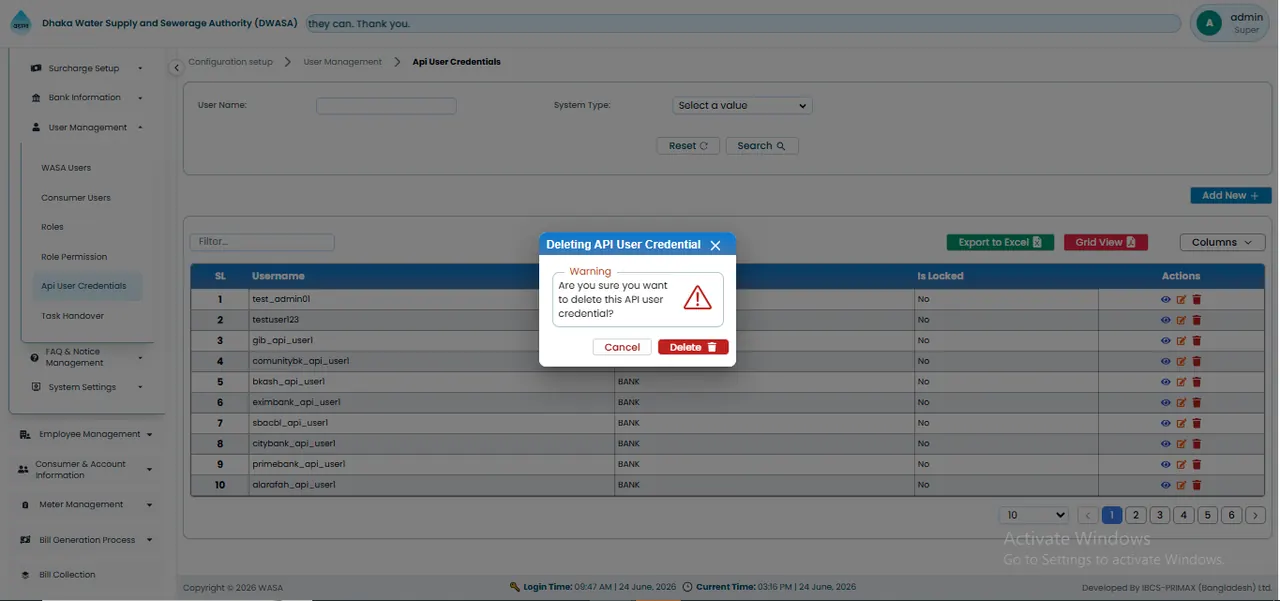This screenshot has height=601, width=1280.
Task: Edit primebank_api_user1 credential
Action: point(1181,464)
